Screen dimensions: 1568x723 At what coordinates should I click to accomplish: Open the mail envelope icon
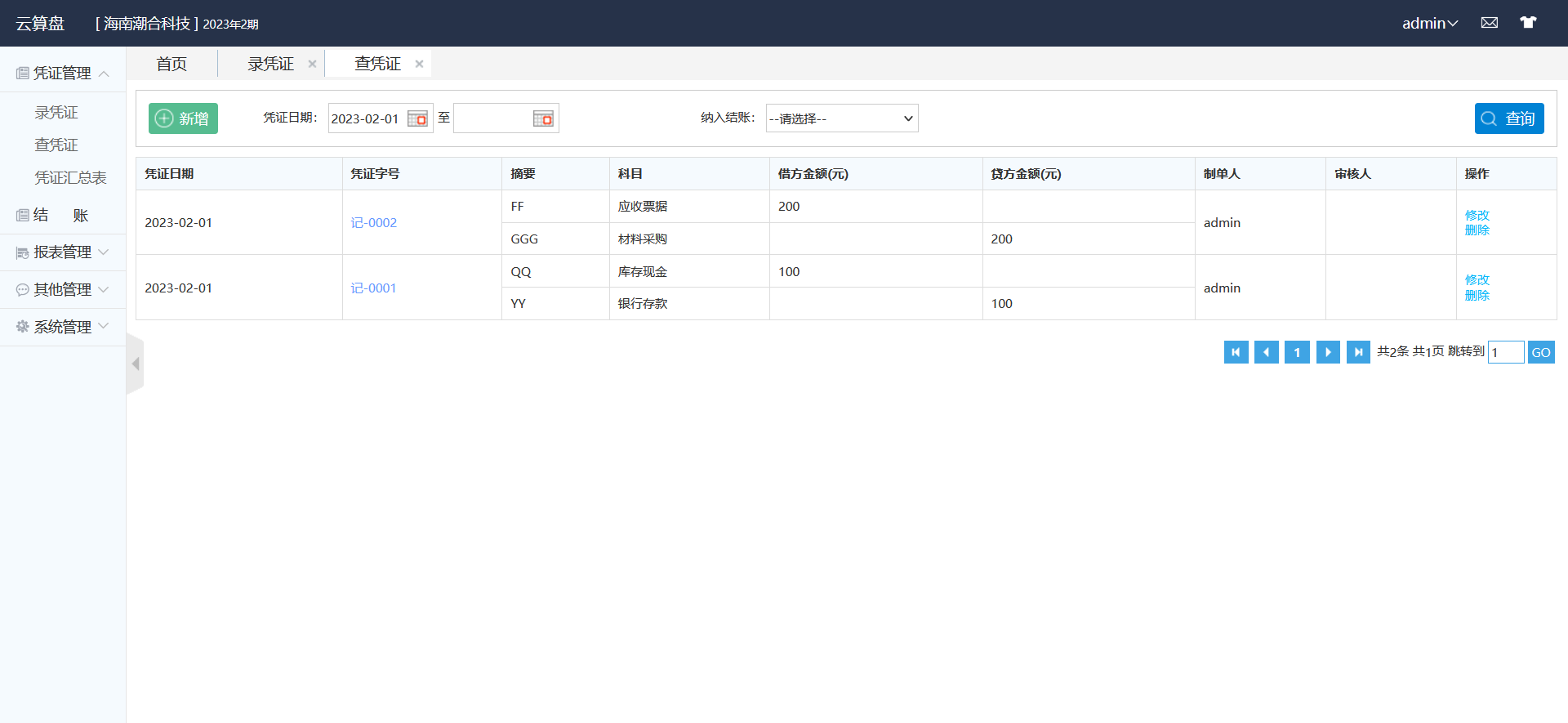[1489, 23]
